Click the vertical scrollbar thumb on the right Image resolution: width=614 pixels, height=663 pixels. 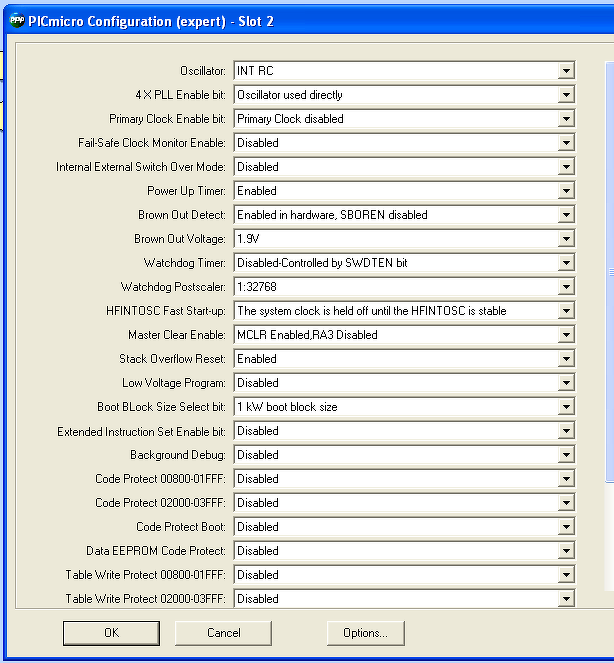pyautogui.click(x=610, y=272)
